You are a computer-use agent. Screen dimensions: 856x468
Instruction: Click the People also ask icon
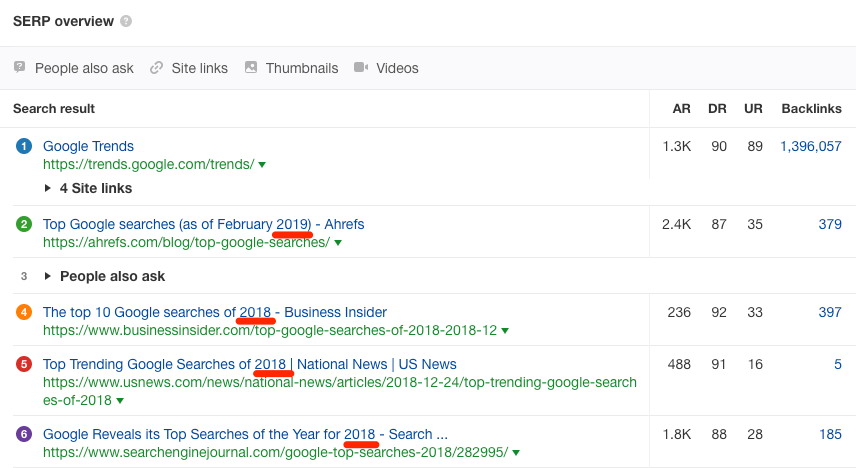[20, 68]
